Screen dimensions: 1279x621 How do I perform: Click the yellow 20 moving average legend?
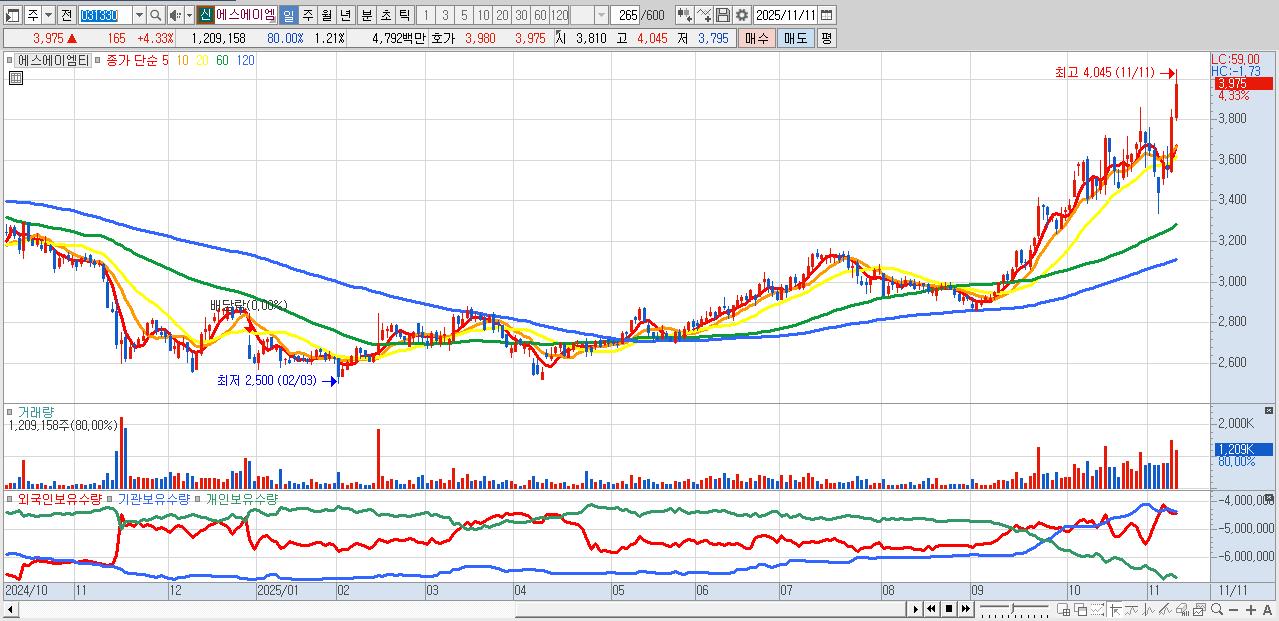202,60
